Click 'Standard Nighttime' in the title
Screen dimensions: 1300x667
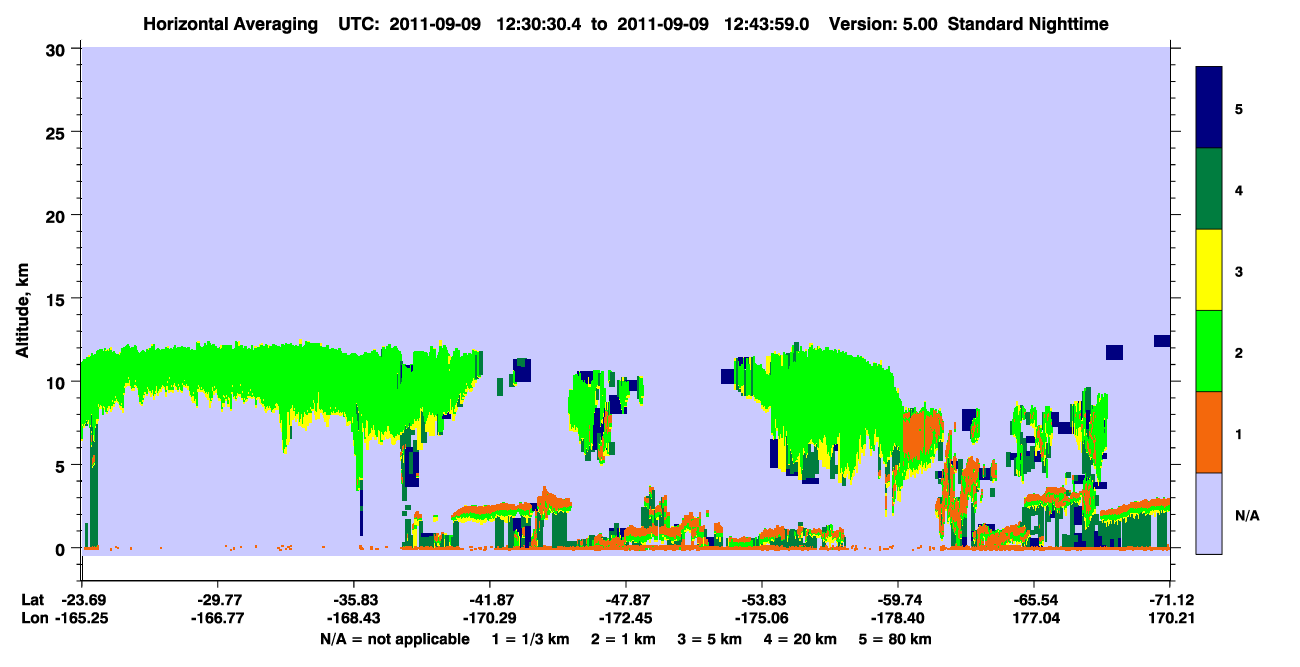1027,24
